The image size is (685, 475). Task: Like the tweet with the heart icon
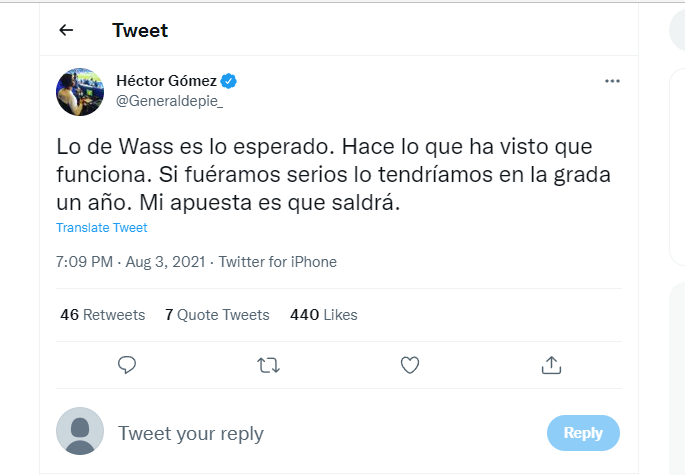[x=409, y=365]
